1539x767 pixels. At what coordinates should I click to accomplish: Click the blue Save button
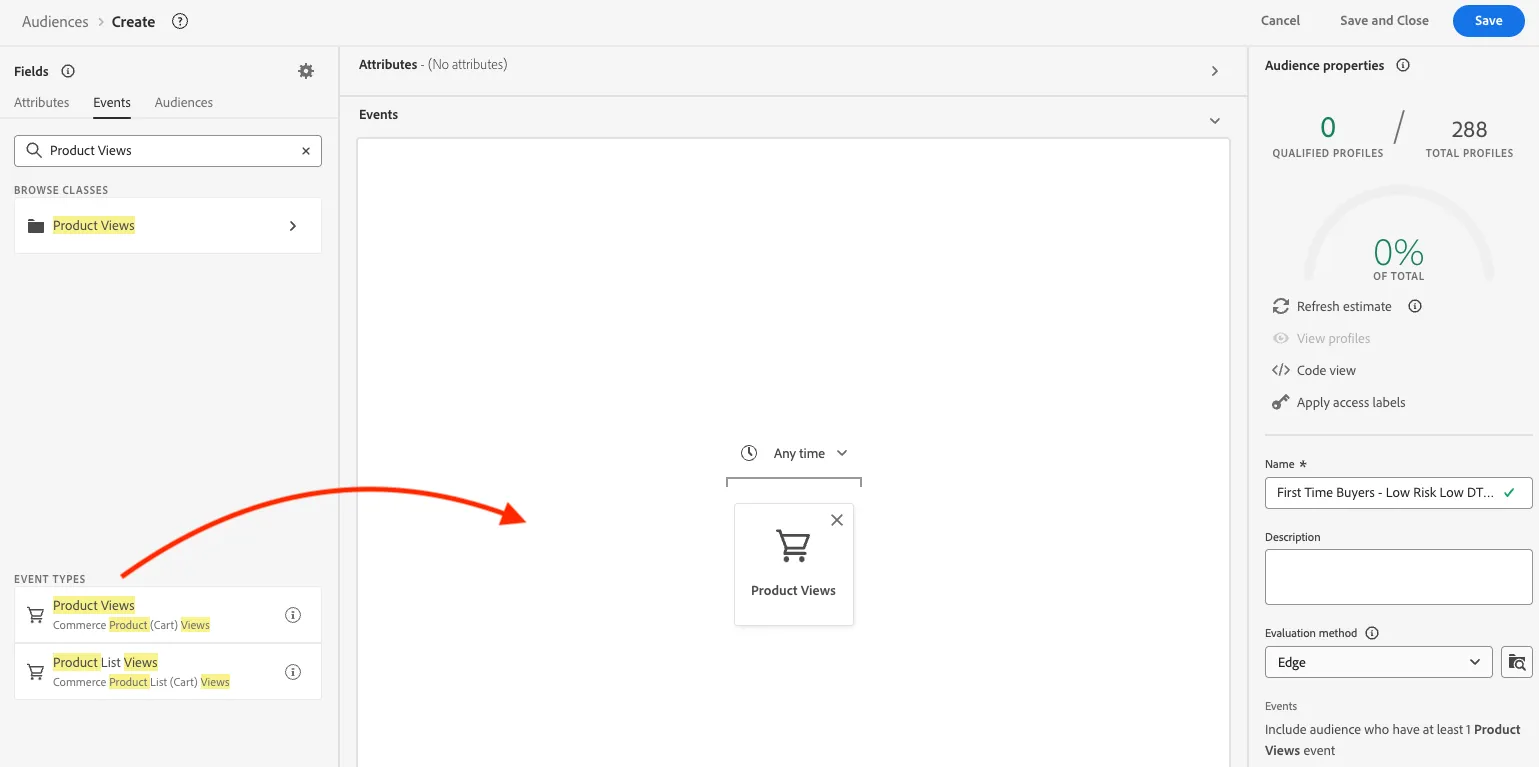click(x=1488, y=21)
